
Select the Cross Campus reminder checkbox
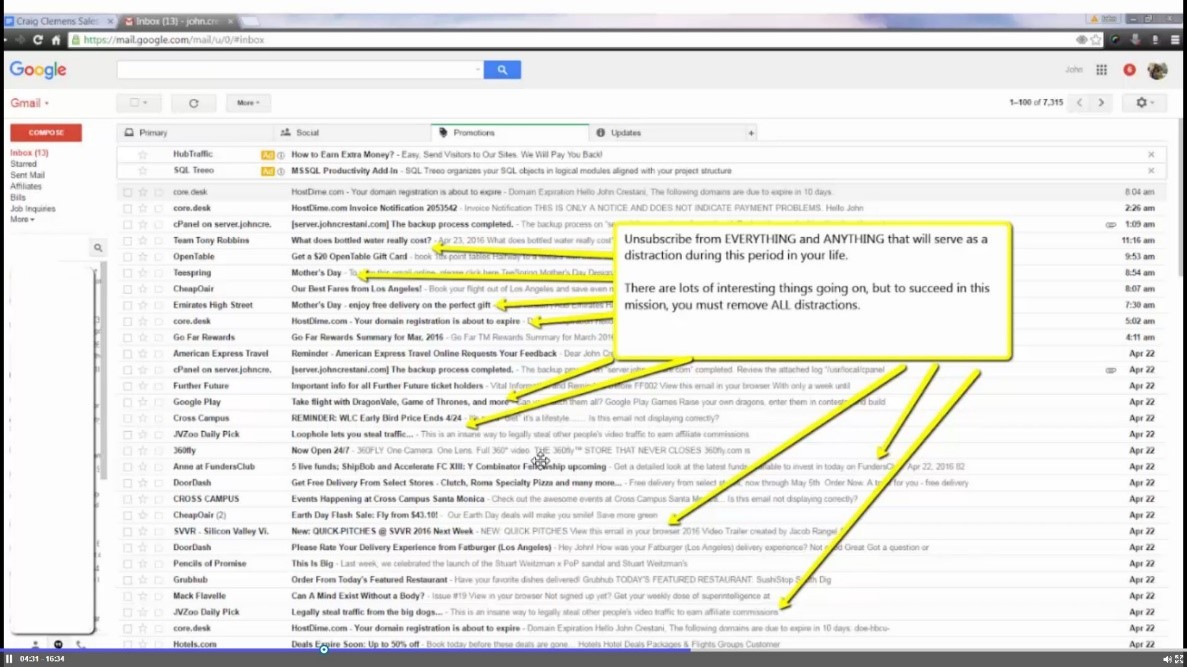[x=127, y=419]
